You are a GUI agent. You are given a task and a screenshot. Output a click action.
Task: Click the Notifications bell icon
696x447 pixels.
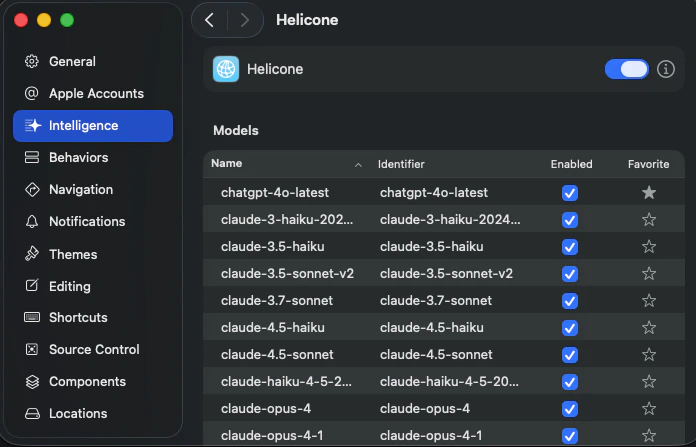(x=32, y=222)
